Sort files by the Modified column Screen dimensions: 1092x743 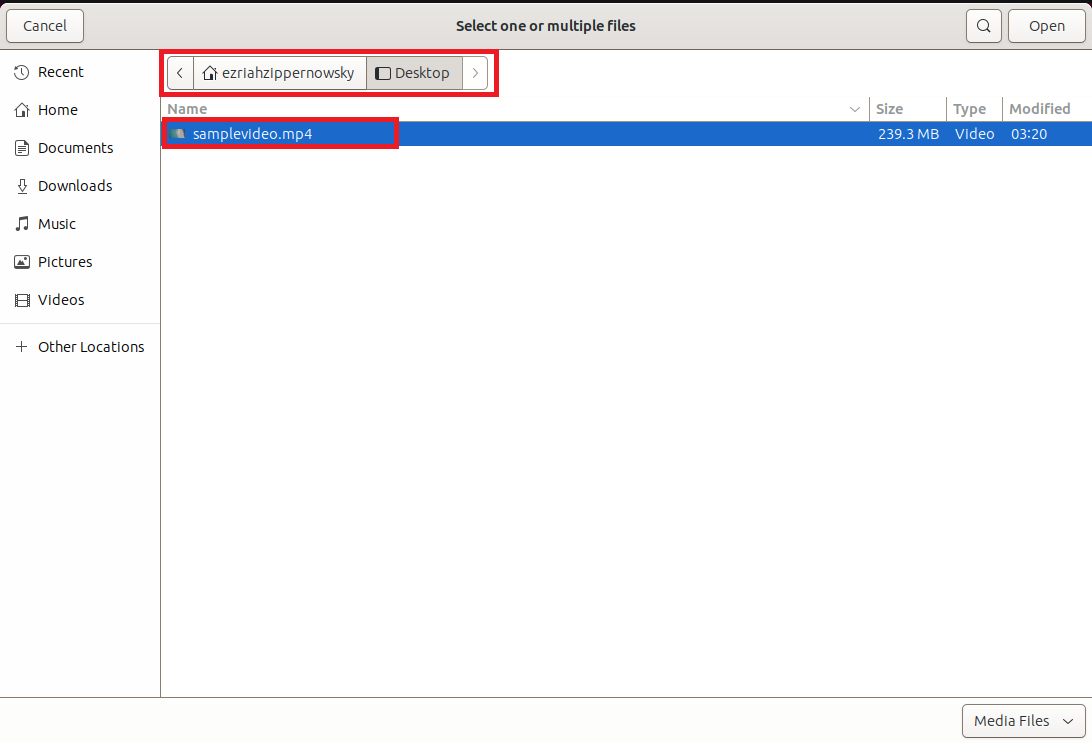coord(1040,109)
